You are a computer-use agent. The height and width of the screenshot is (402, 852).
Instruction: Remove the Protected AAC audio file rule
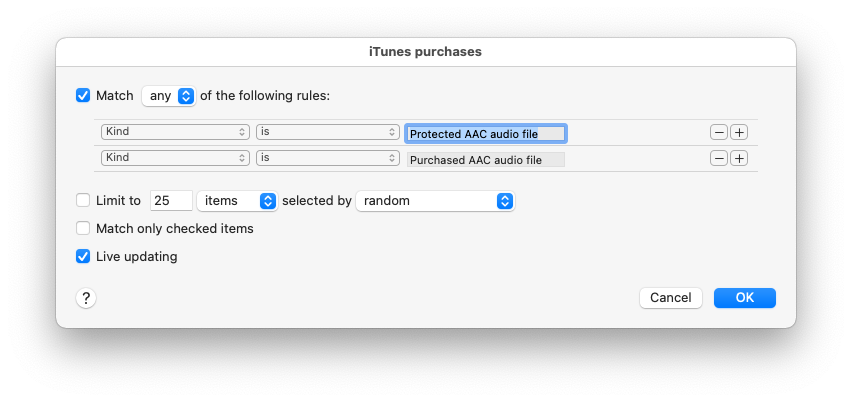(718, 132)
